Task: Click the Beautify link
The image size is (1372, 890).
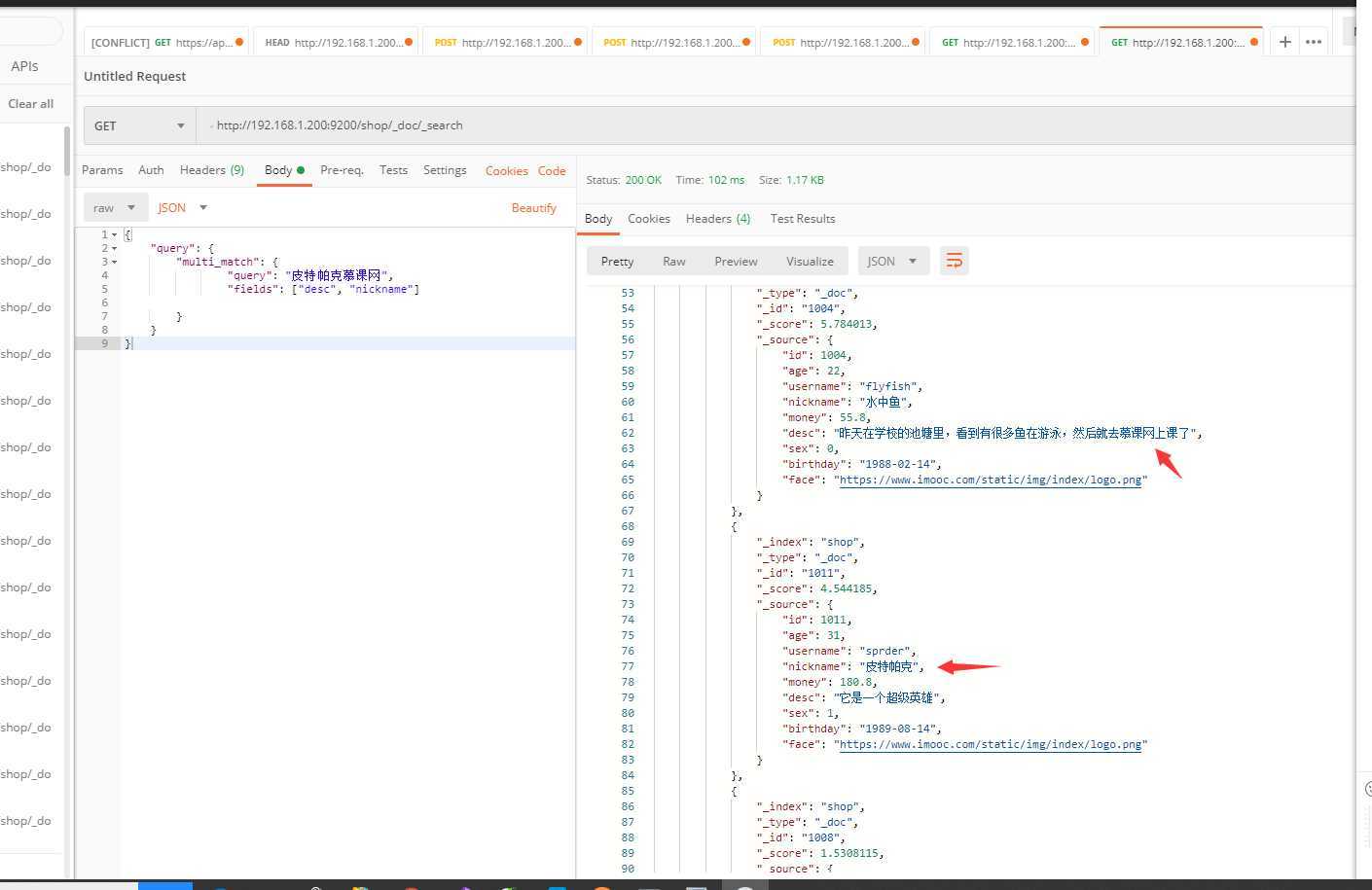Action: point(534,208)
